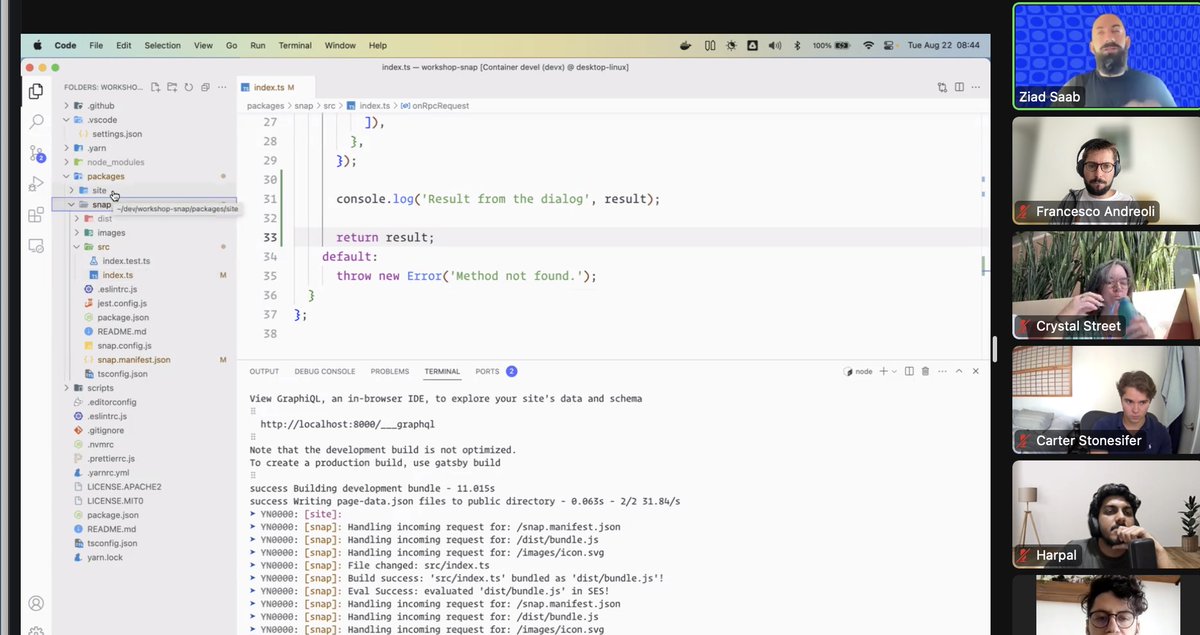Open snap.config.js in explorer
The image size is (1200, 635).
pyautogui.click(x=124, y=345)
